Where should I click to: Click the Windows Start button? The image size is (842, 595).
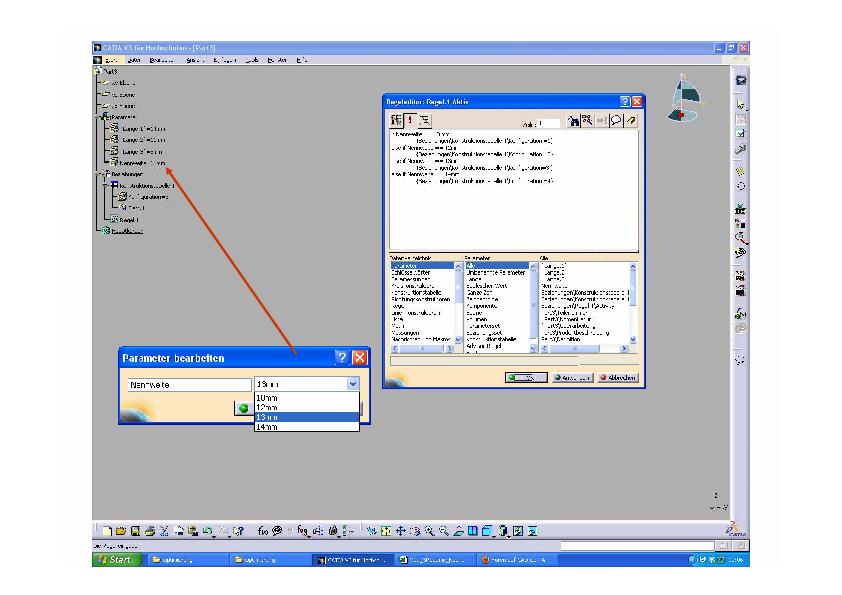tap(117, 560)
